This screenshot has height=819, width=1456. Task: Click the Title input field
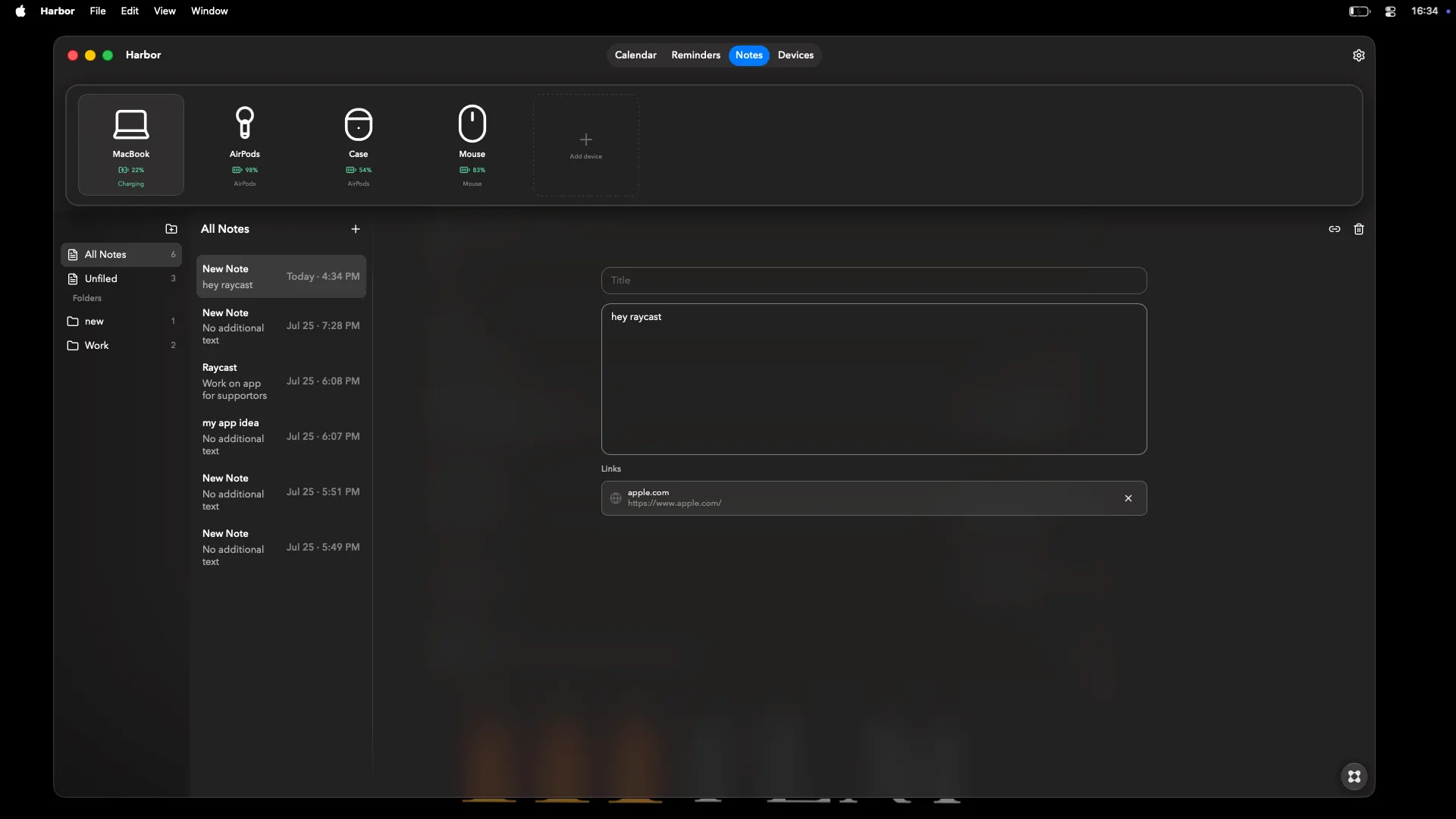tap(874, 281)
